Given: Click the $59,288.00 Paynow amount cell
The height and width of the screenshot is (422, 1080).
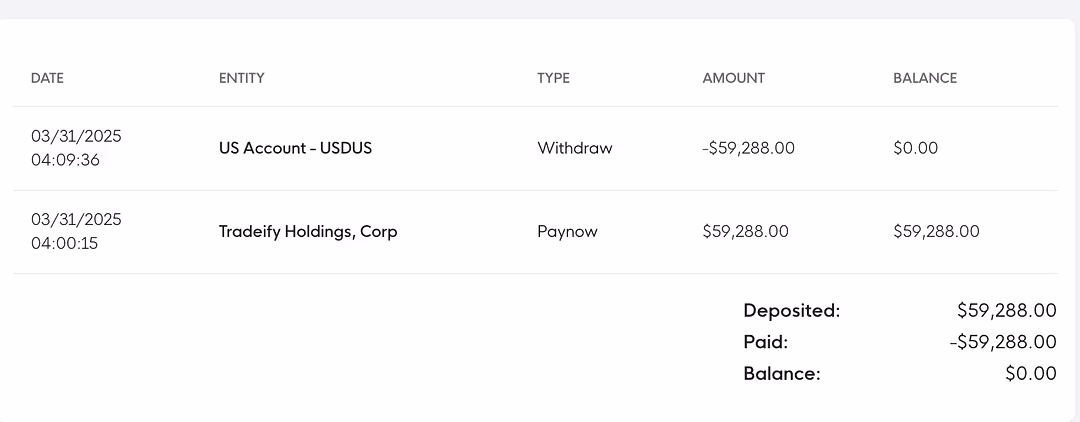Looking at the screenshot, I should tap(745, 232).
